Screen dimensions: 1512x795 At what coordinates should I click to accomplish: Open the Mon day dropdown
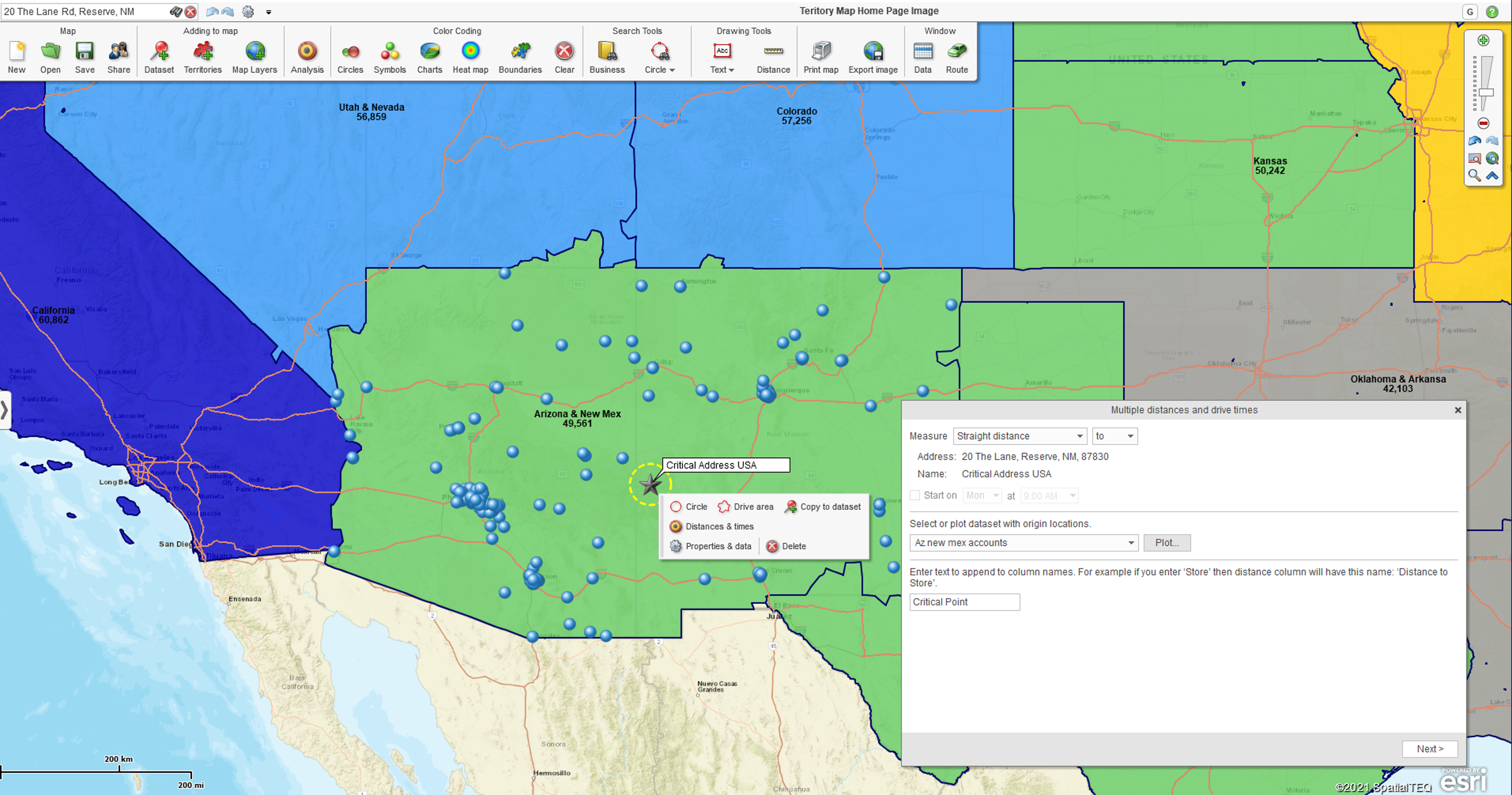[x=982, y=495]
